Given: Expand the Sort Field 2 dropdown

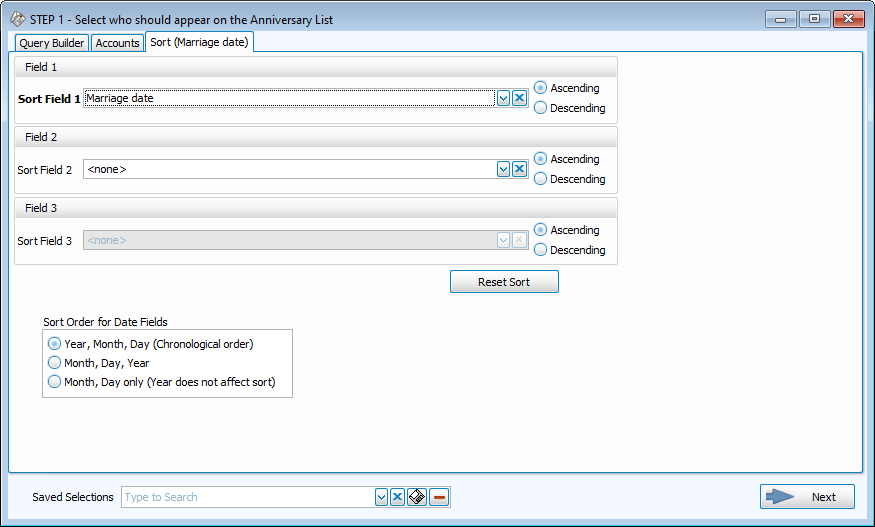Looking at the screenshot, I should 503,169.
